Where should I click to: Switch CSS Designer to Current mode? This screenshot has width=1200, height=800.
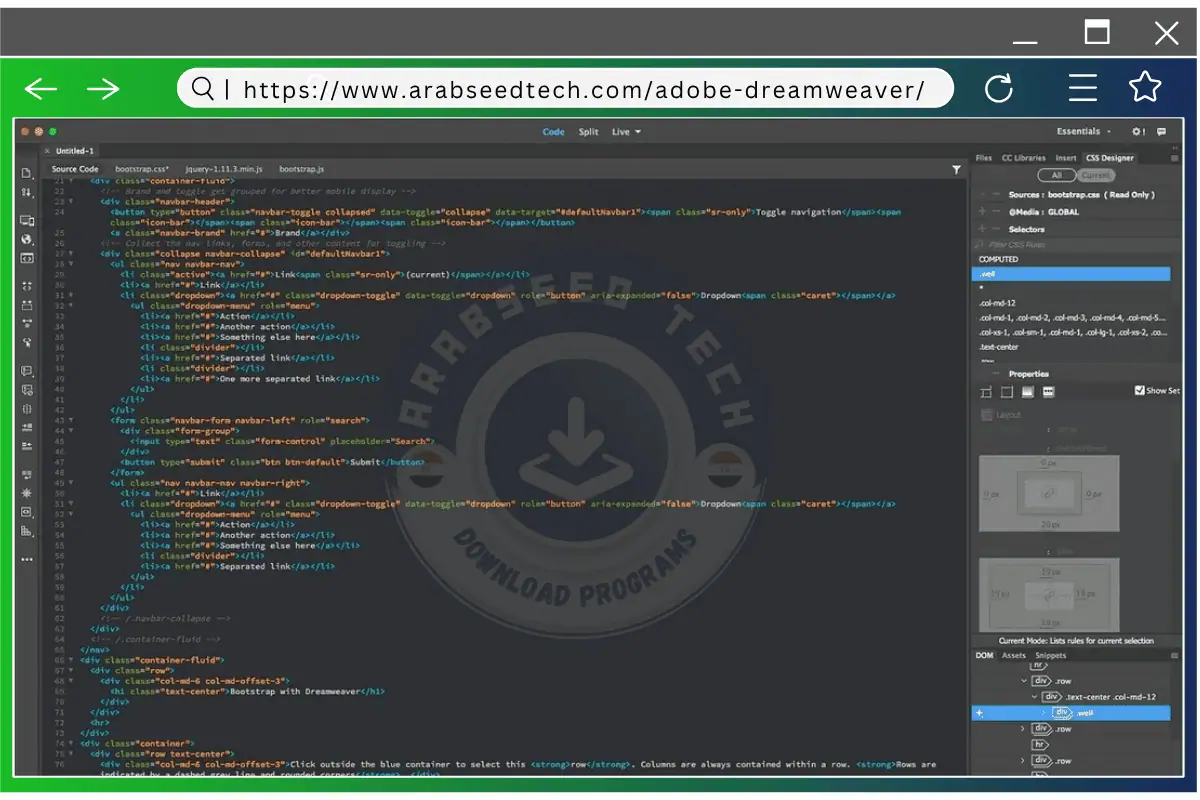[1096, 174]
